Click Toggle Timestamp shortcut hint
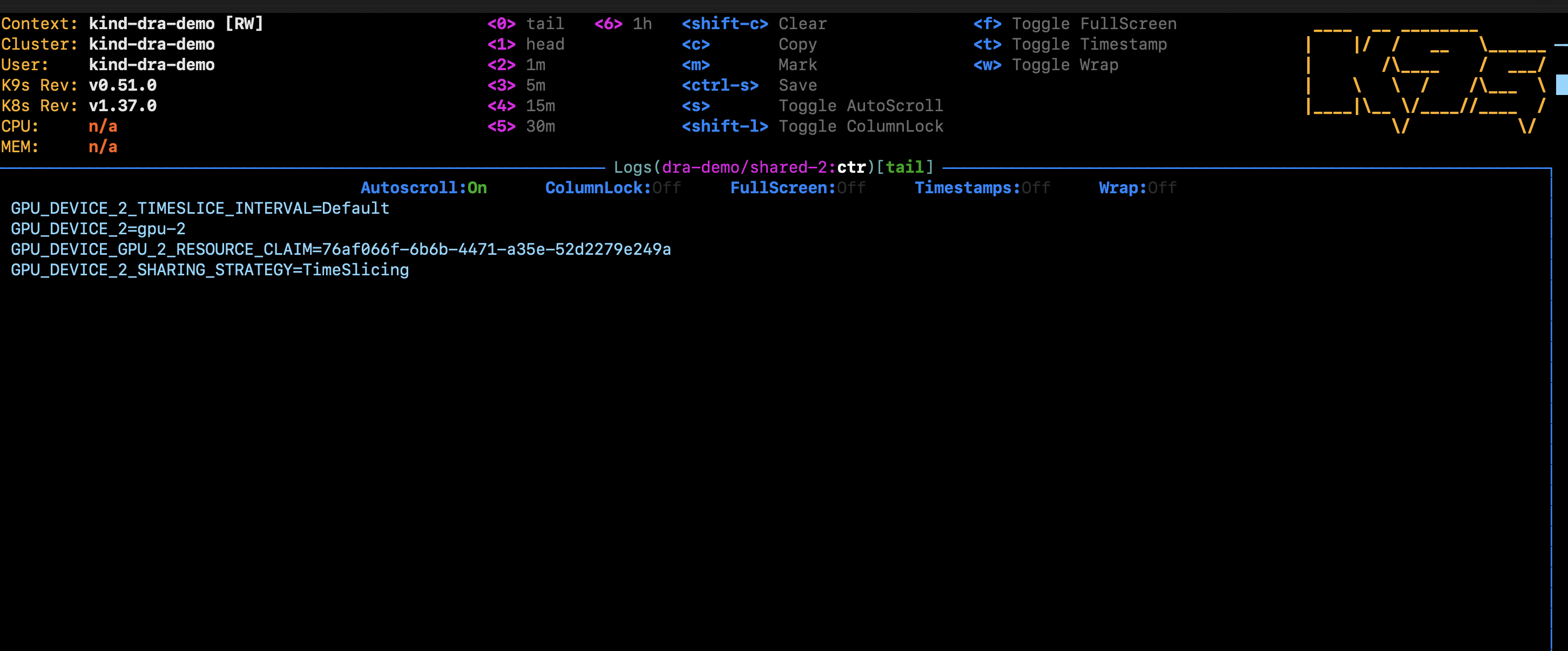This screenshot has width=1568, height=651. point(1070,44)
